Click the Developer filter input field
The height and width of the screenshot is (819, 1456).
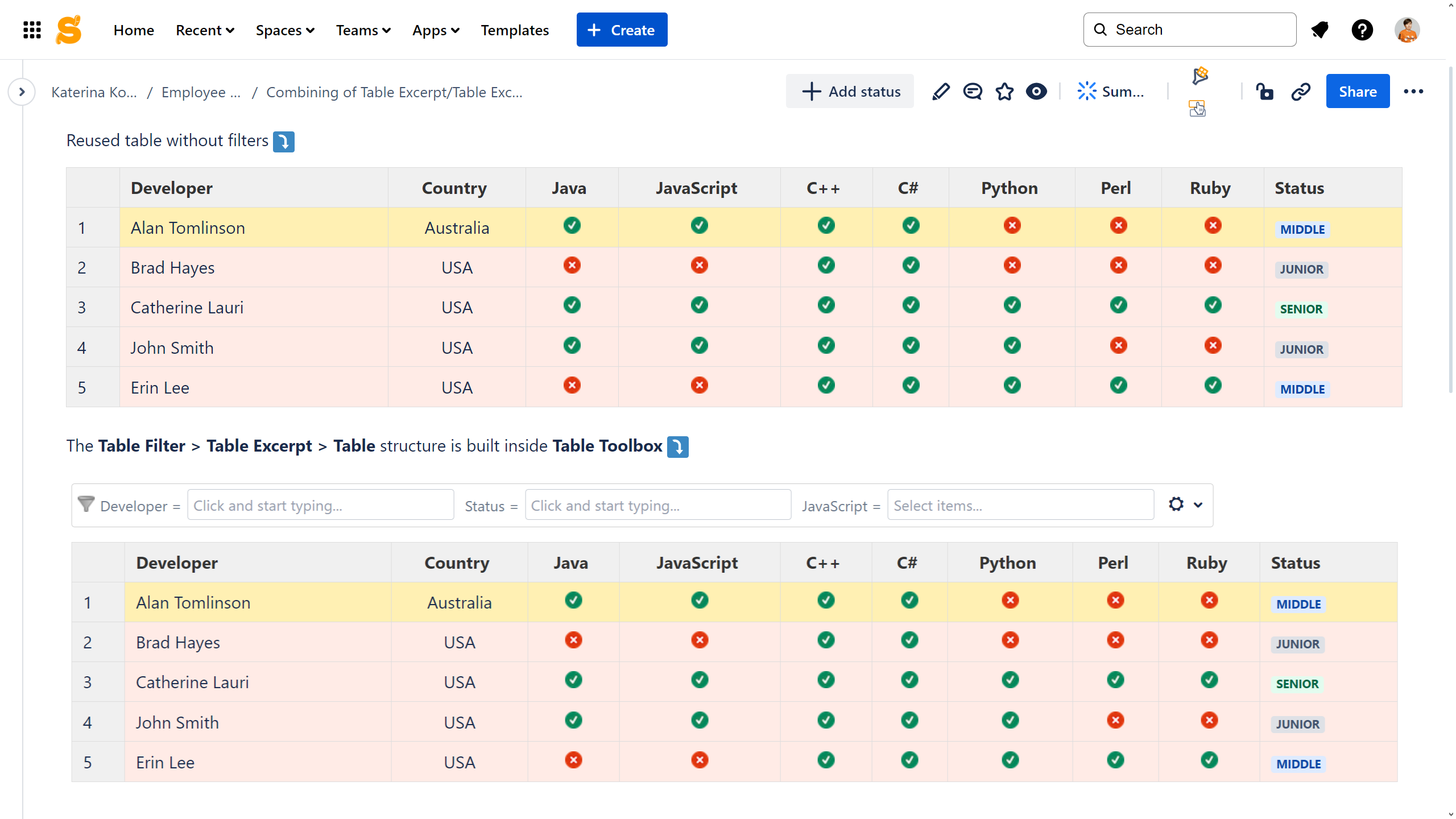320,505
